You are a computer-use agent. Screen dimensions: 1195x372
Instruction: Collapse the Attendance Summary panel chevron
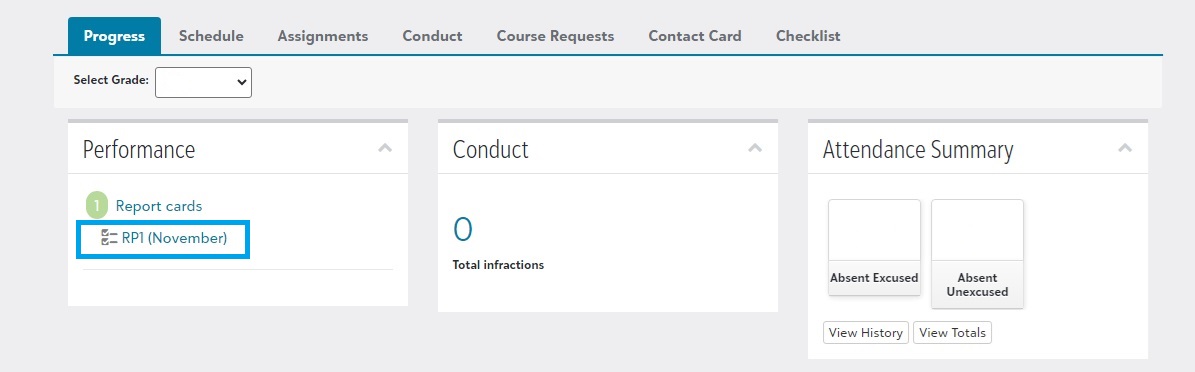pos(1124,148)
